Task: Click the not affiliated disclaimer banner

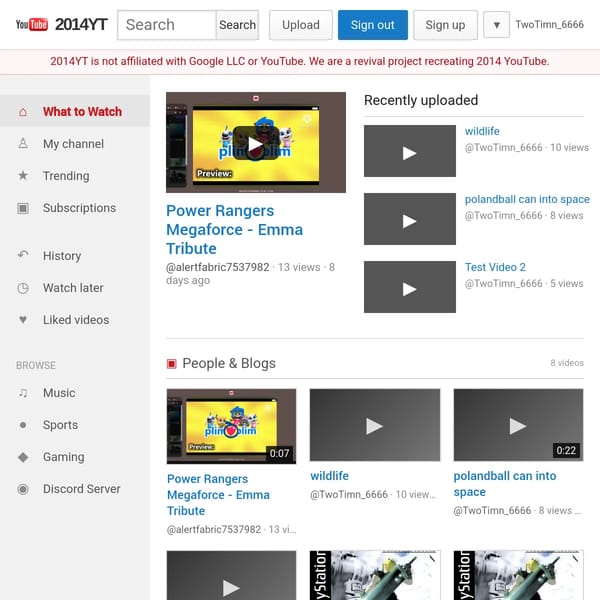Action: (300, 61)
